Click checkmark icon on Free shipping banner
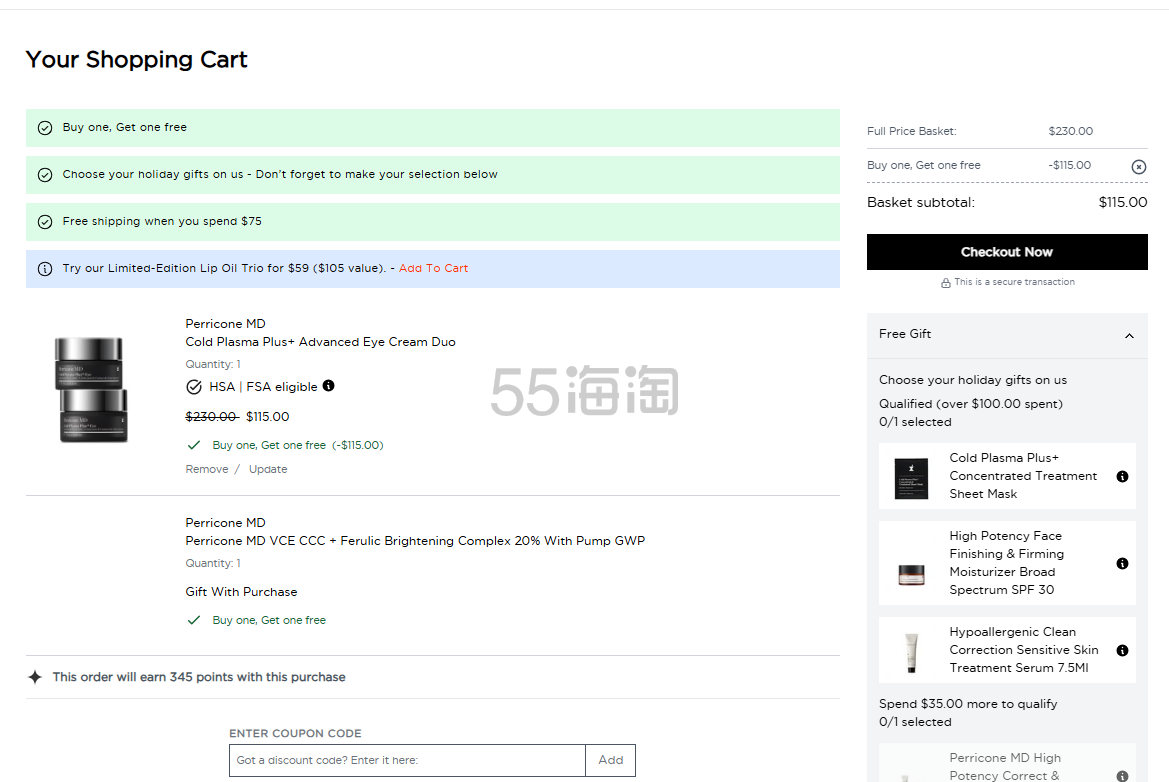Screen dimensions: 1169x782 45,222
